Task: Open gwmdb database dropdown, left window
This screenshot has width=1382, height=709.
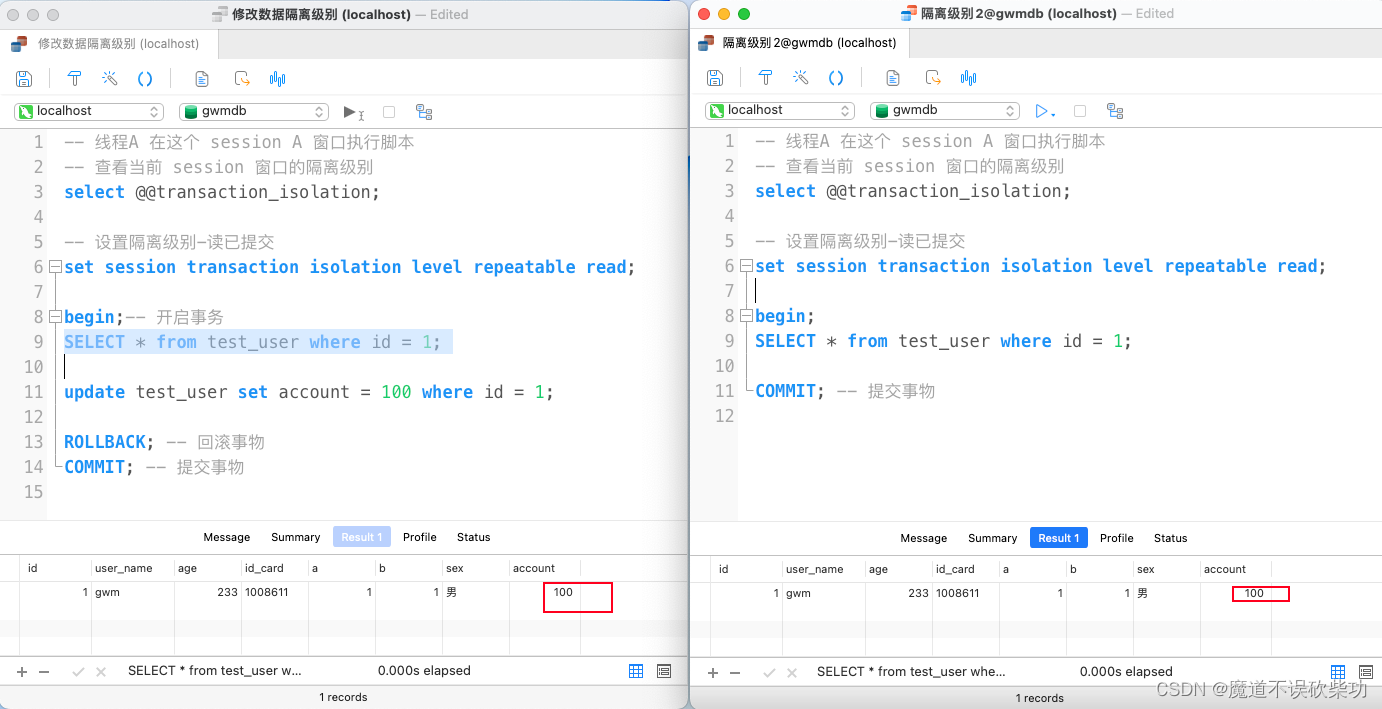Action: click(254, 111)
